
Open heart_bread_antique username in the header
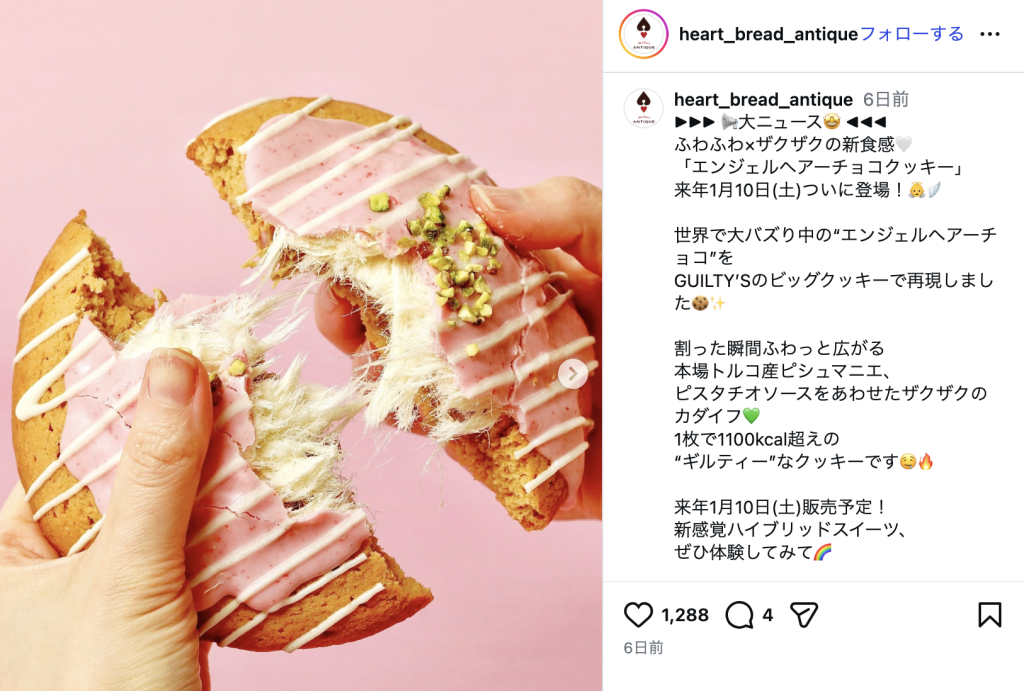tap(769, 34)
